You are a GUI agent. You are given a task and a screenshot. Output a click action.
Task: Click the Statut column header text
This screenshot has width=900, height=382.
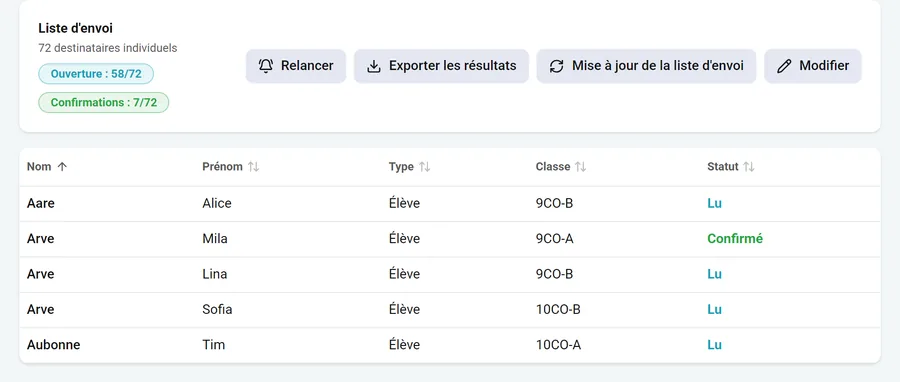723,167
